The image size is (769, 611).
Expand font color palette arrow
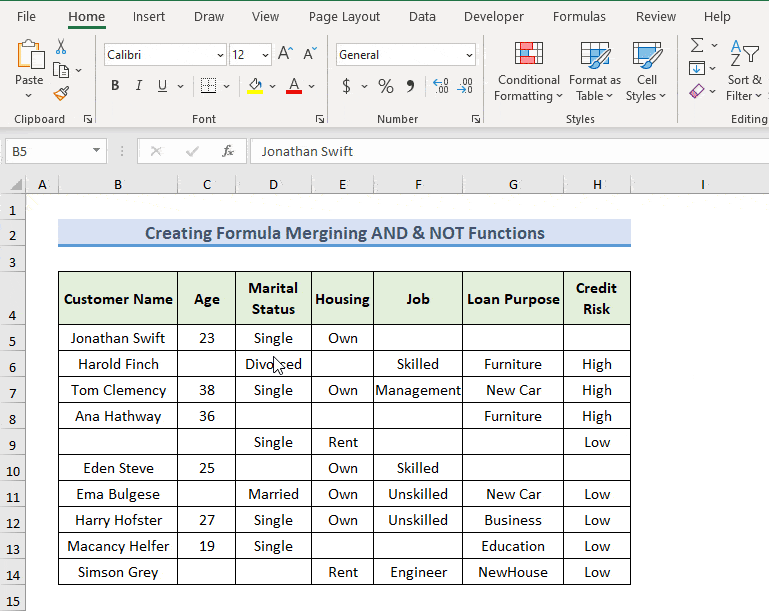coord(311,86)
